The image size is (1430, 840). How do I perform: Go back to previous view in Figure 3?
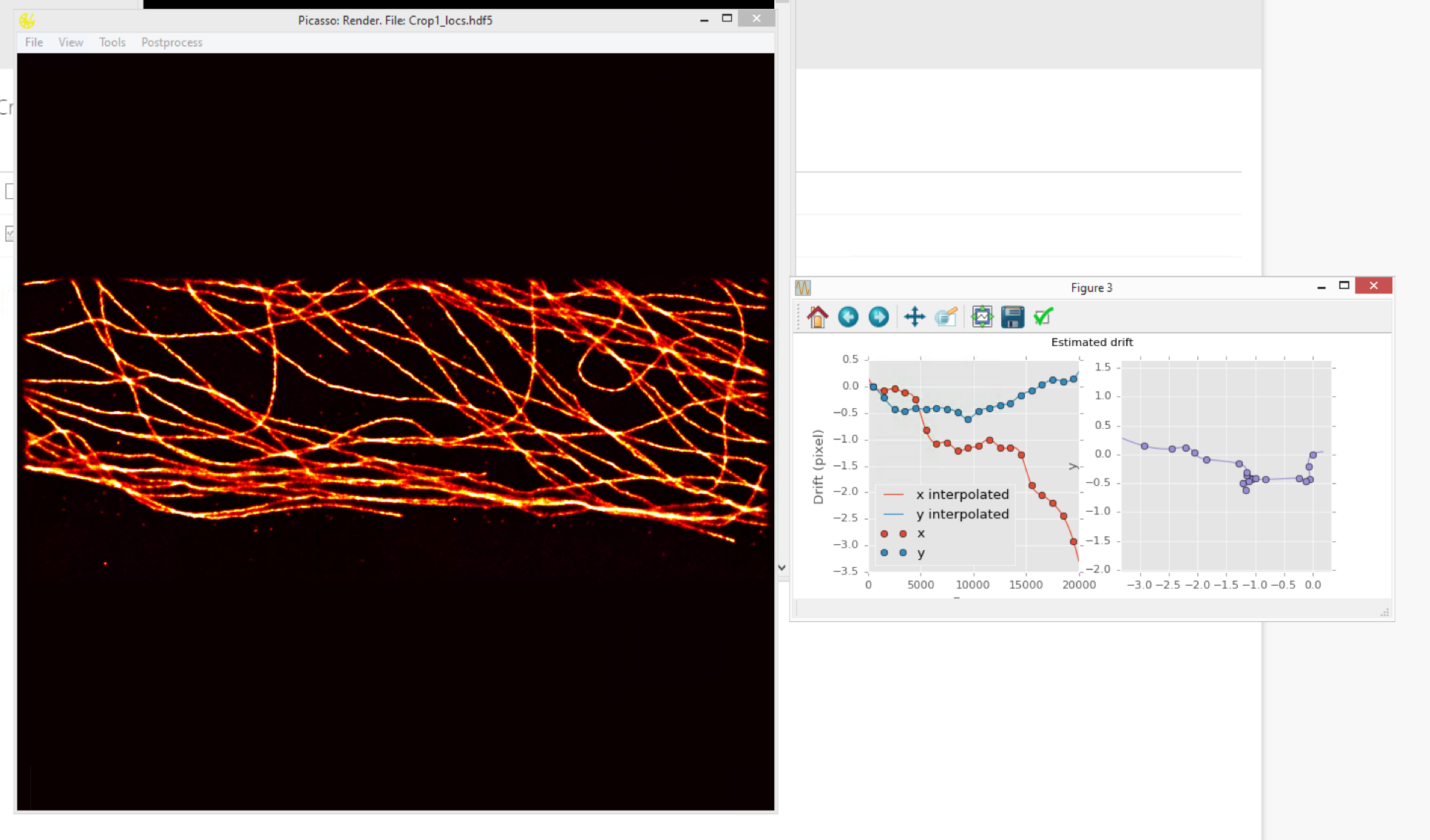tap(848, 316)
